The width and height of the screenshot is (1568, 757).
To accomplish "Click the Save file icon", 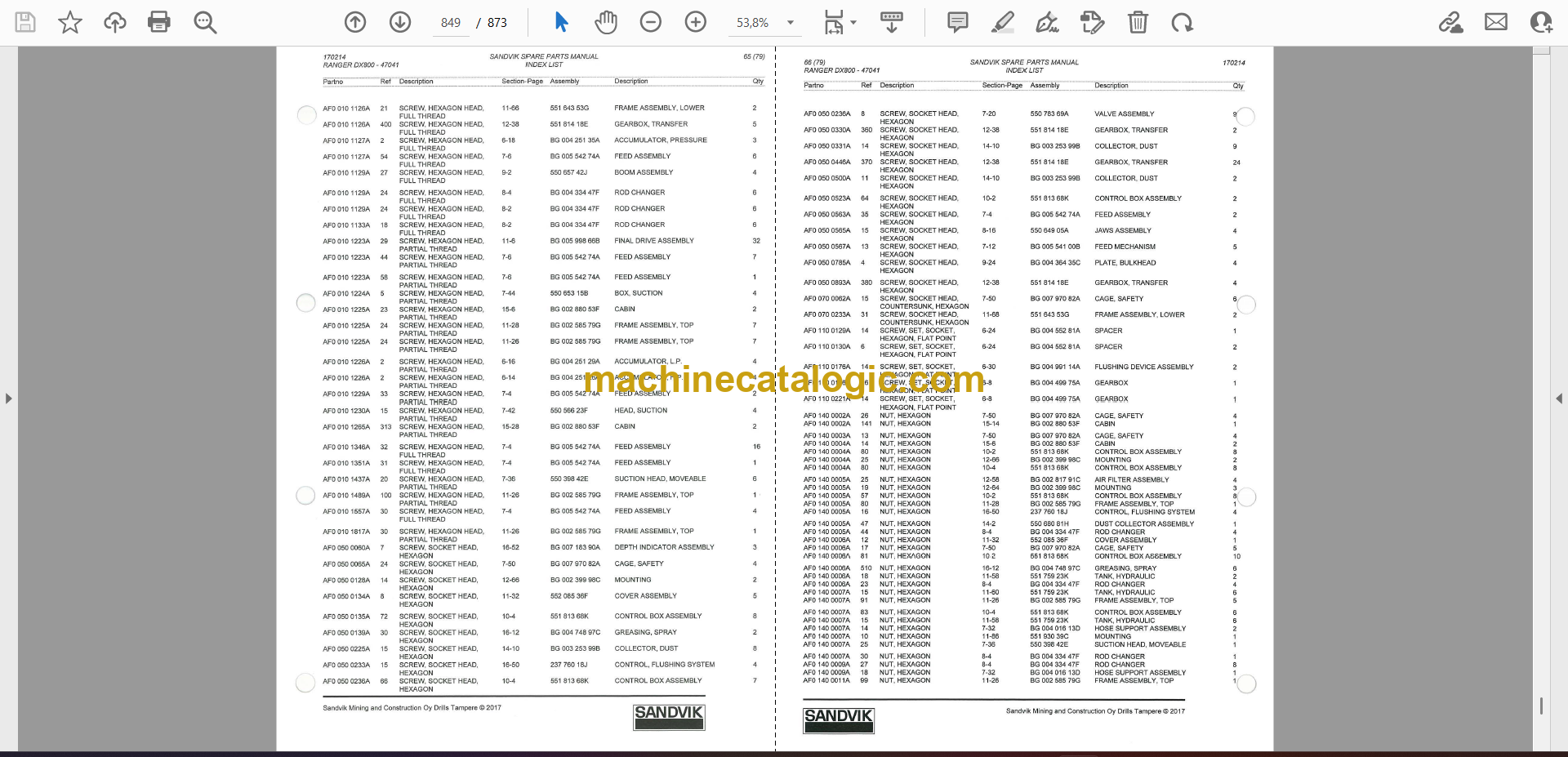I will coord(25,22).
